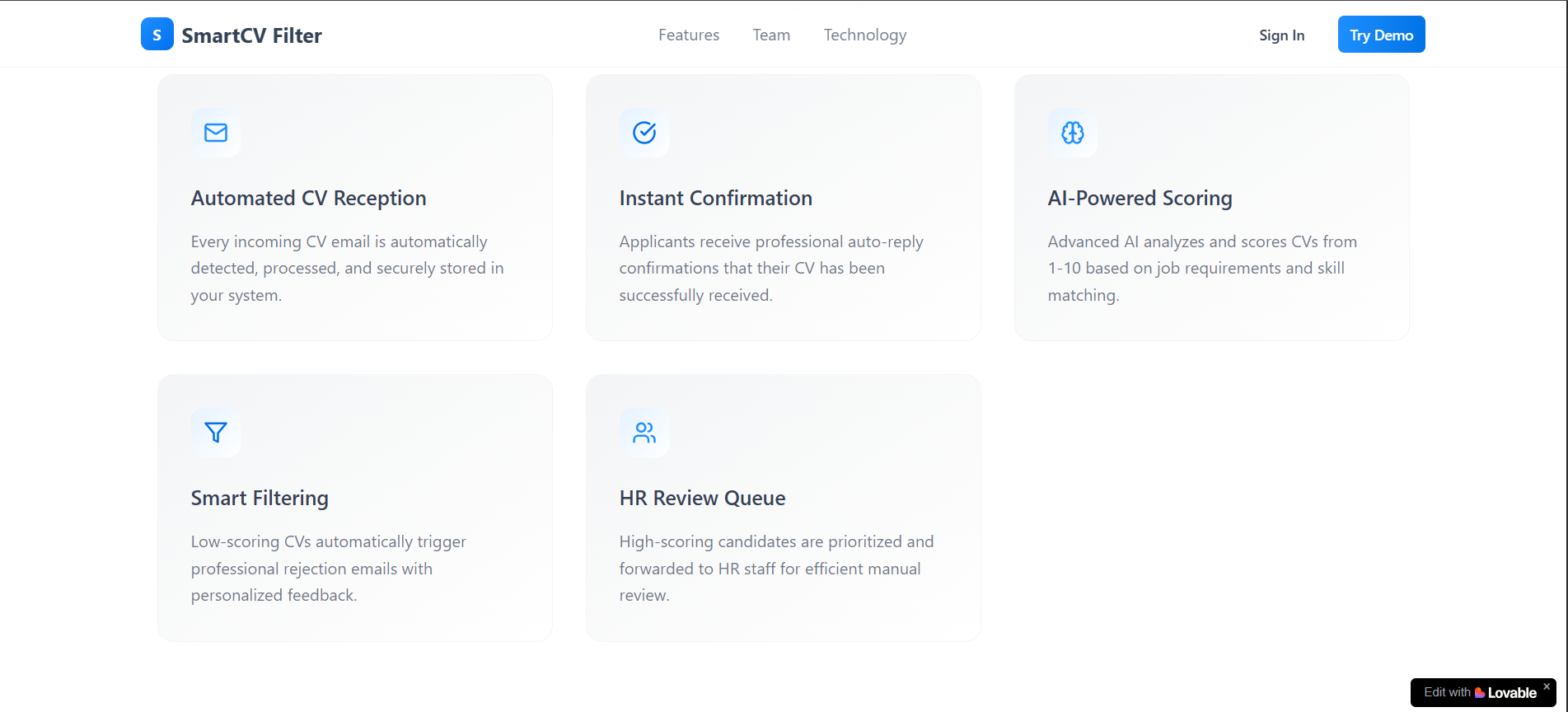The image size is (1568, 712).
Task: Click the brain icon in AI-Powered Scoring
Action: tap(1073, 133)
